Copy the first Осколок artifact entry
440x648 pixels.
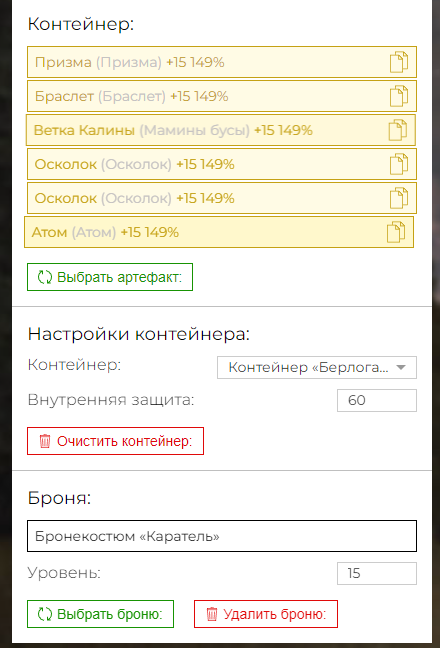(399, 164)
